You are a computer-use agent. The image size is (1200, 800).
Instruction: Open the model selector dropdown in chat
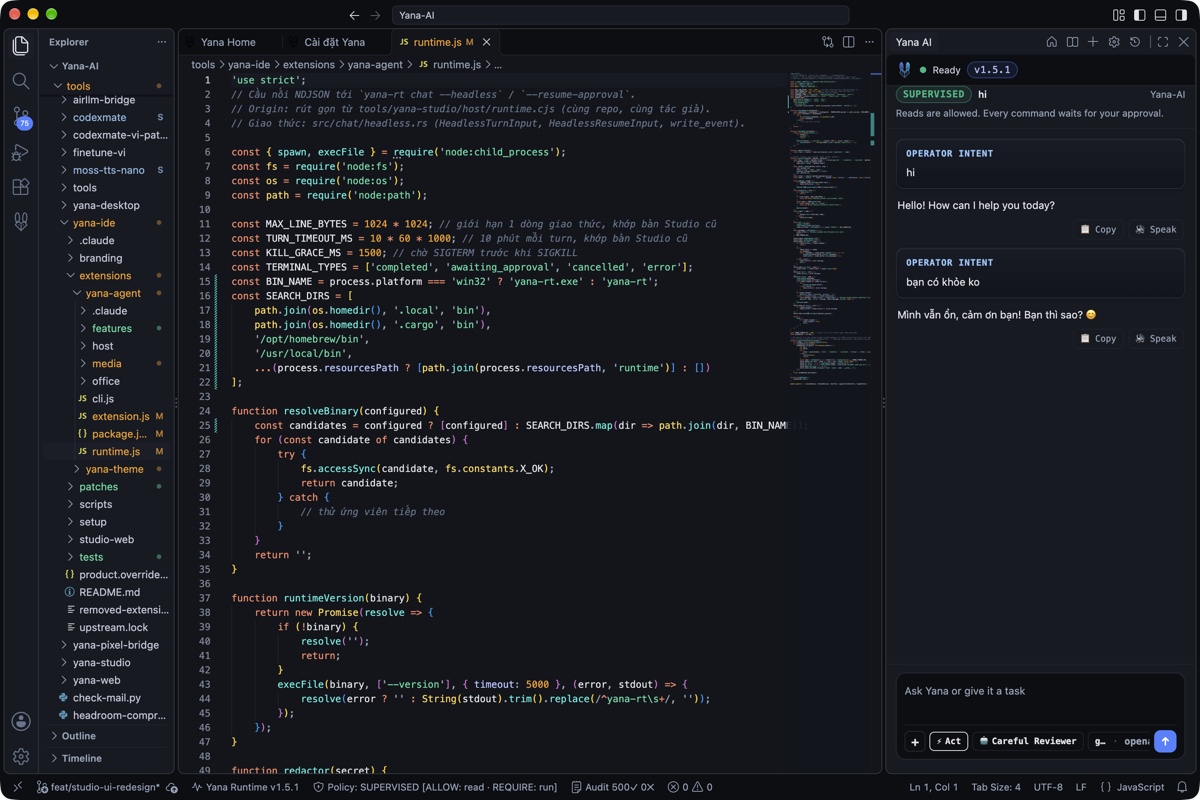1121,741
